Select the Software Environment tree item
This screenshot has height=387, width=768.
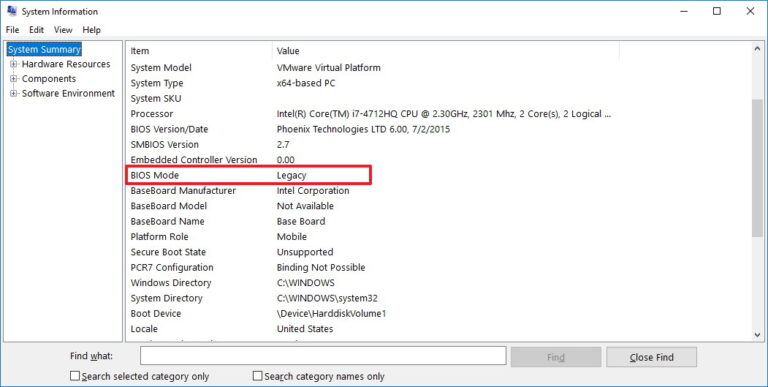tap(69, 94)
